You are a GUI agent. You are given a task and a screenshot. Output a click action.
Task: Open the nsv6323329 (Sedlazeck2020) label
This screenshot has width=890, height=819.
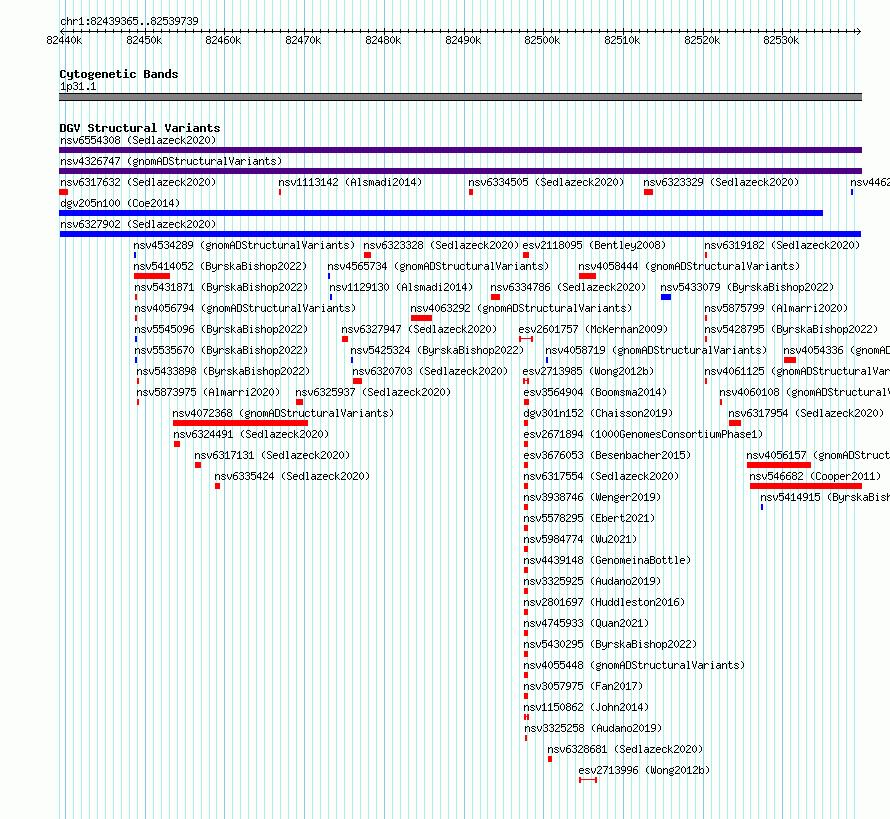coord(721,182)
